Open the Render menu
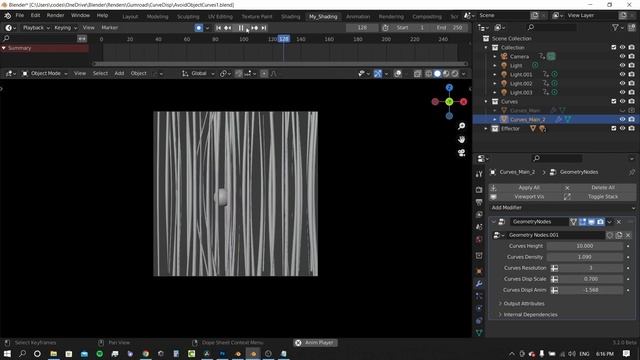 [56, 15]
